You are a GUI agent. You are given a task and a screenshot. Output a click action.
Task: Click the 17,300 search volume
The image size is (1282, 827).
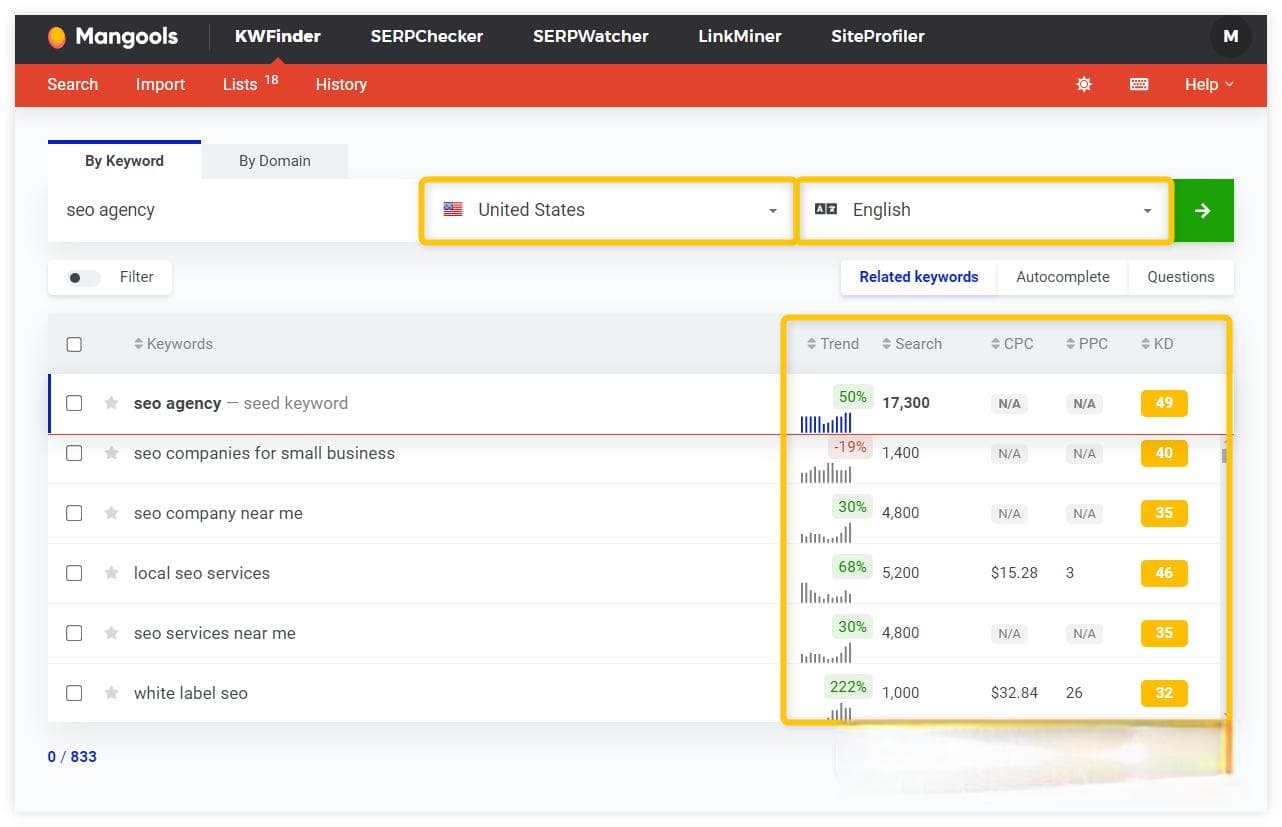click(x=906, y=403)
